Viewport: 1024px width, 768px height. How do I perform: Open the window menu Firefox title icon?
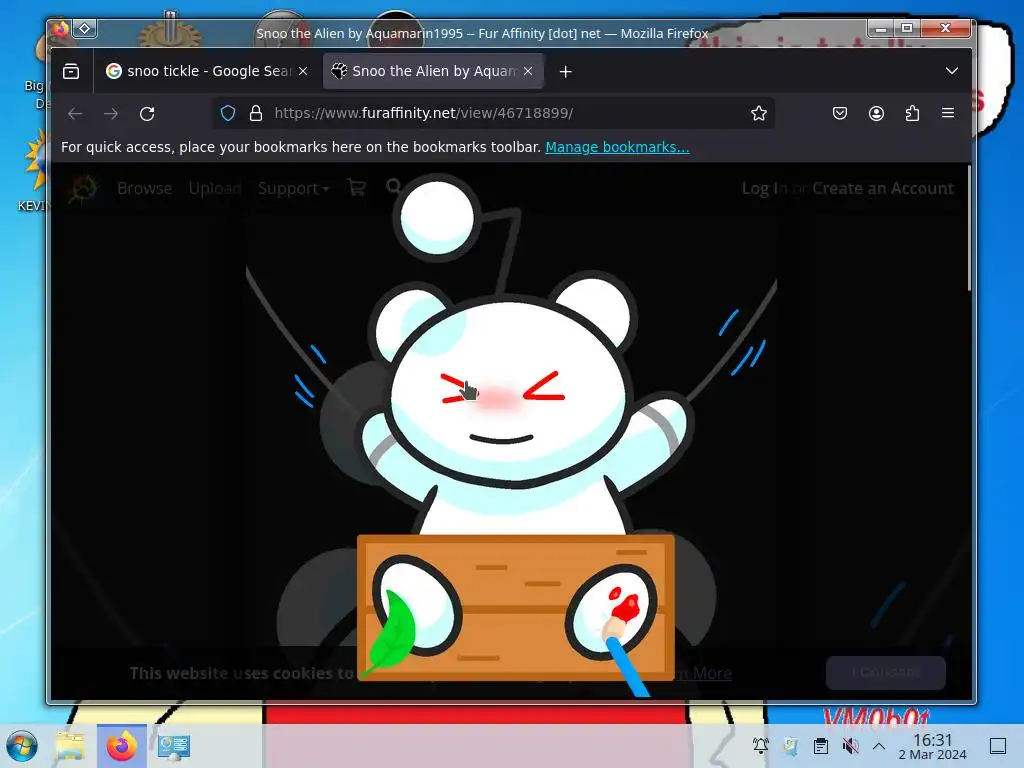[61, 28]
